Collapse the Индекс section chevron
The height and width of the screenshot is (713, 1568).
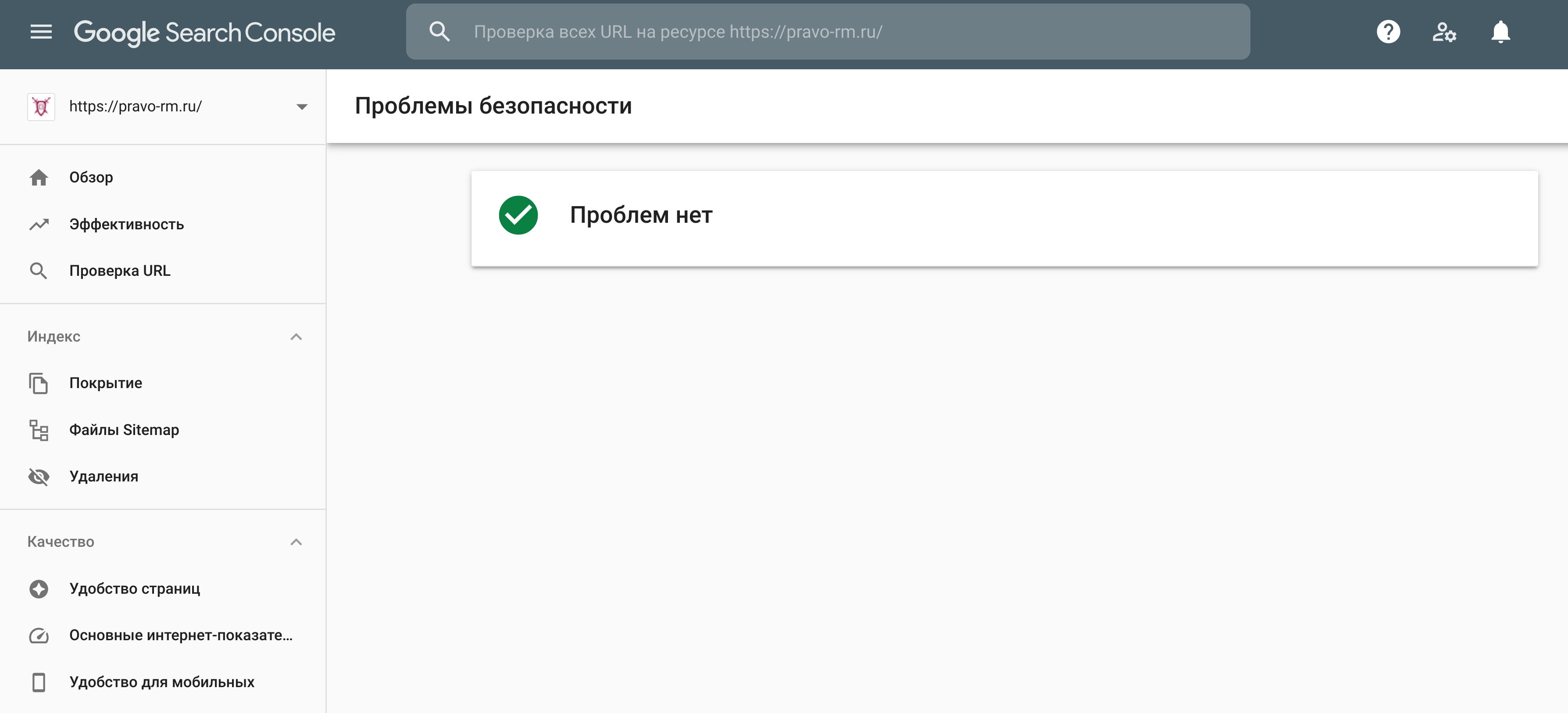point(296,336)
